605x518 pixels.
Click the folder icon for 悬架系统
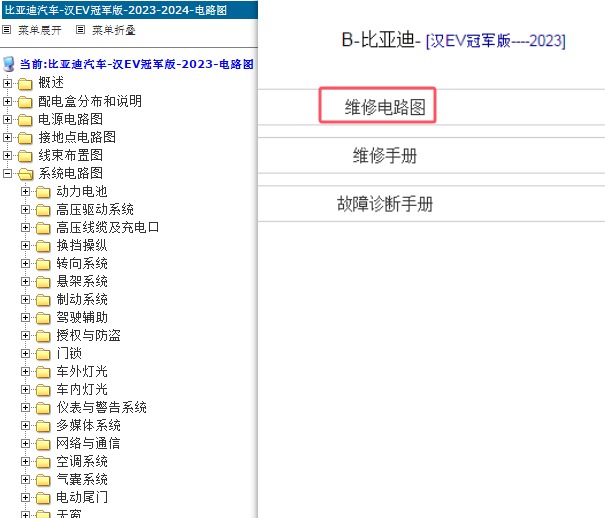click(43, 282)
